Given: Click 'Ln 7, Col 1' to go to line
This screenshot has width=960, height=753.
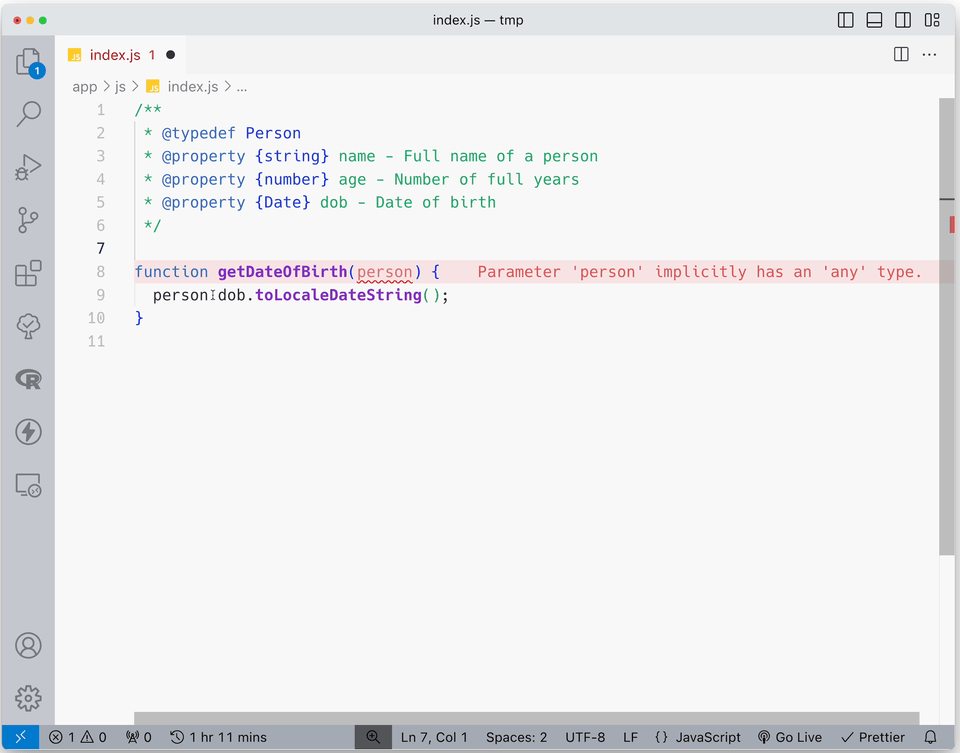Looking at the screenshot, I should coord(433,737).
